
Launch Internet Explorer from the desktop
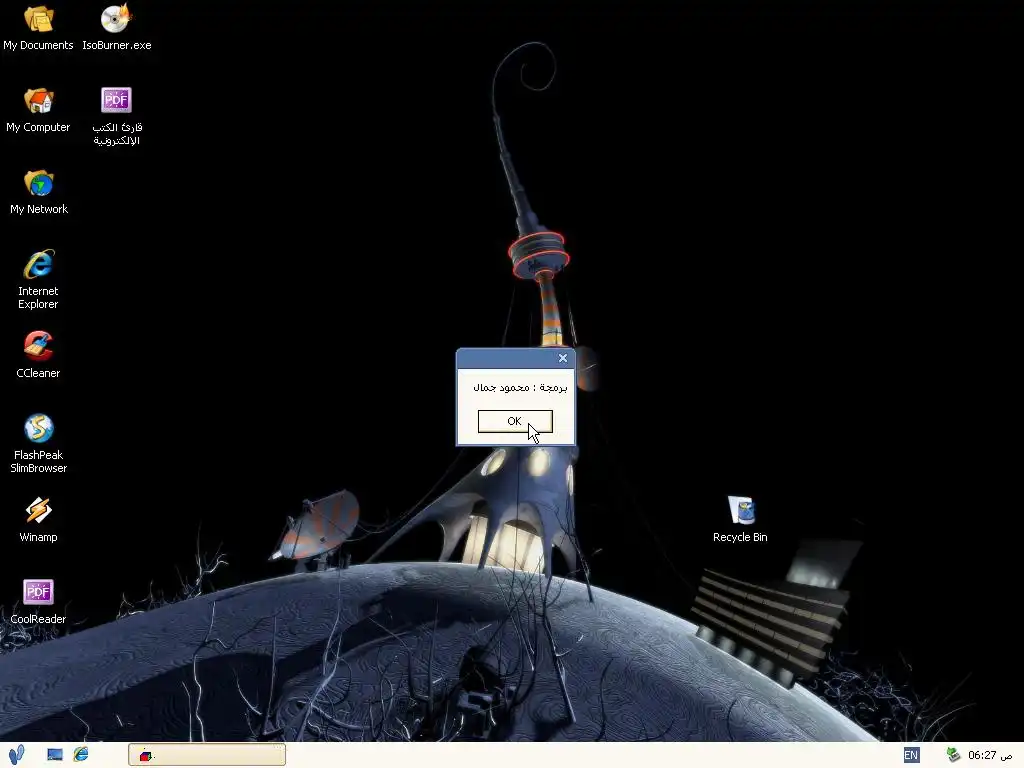(38, 280)
